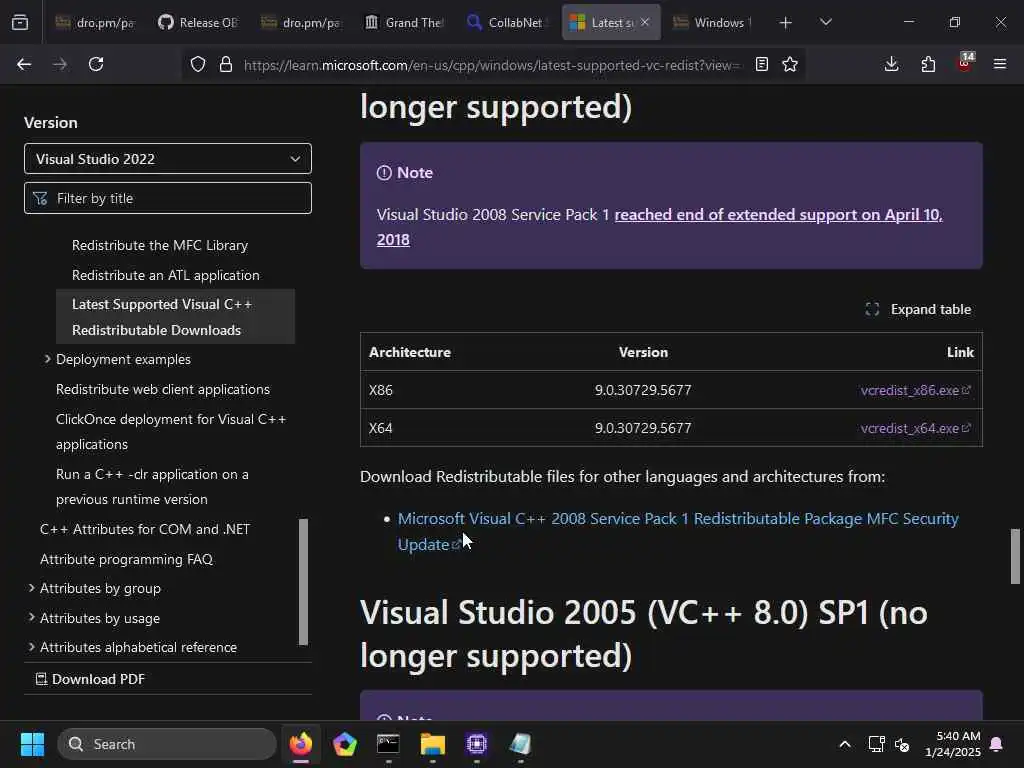
Task: Click the taskbar Search box
Action: [x=167, y=744]
